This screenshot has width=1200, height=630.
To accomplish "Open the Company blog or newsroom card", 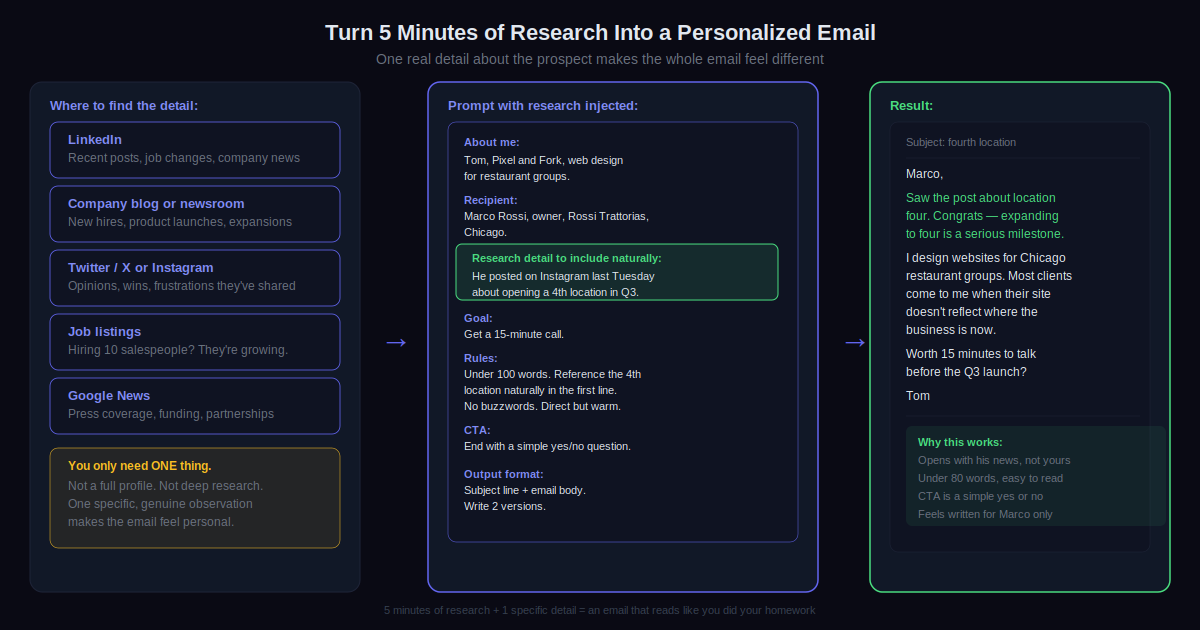I will [195, 213].
